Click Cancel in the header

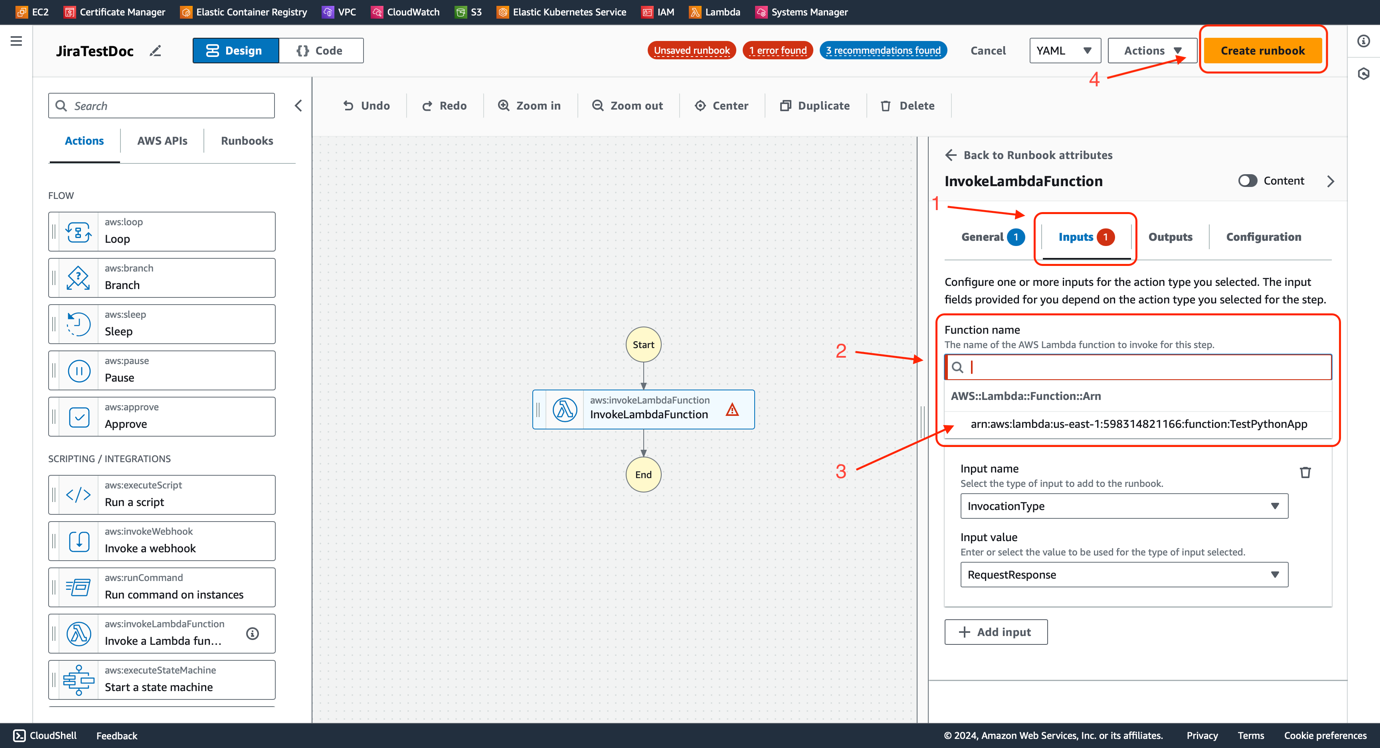(x=988, y=50)
